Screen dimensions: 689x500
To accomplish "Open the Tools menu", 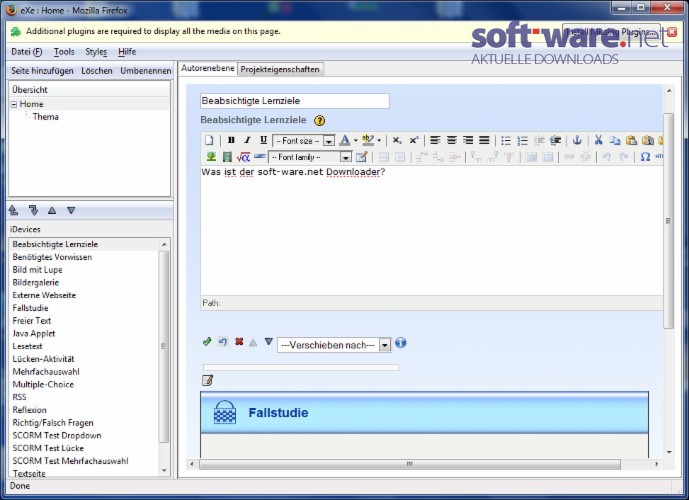I will (x=64, y=52).
